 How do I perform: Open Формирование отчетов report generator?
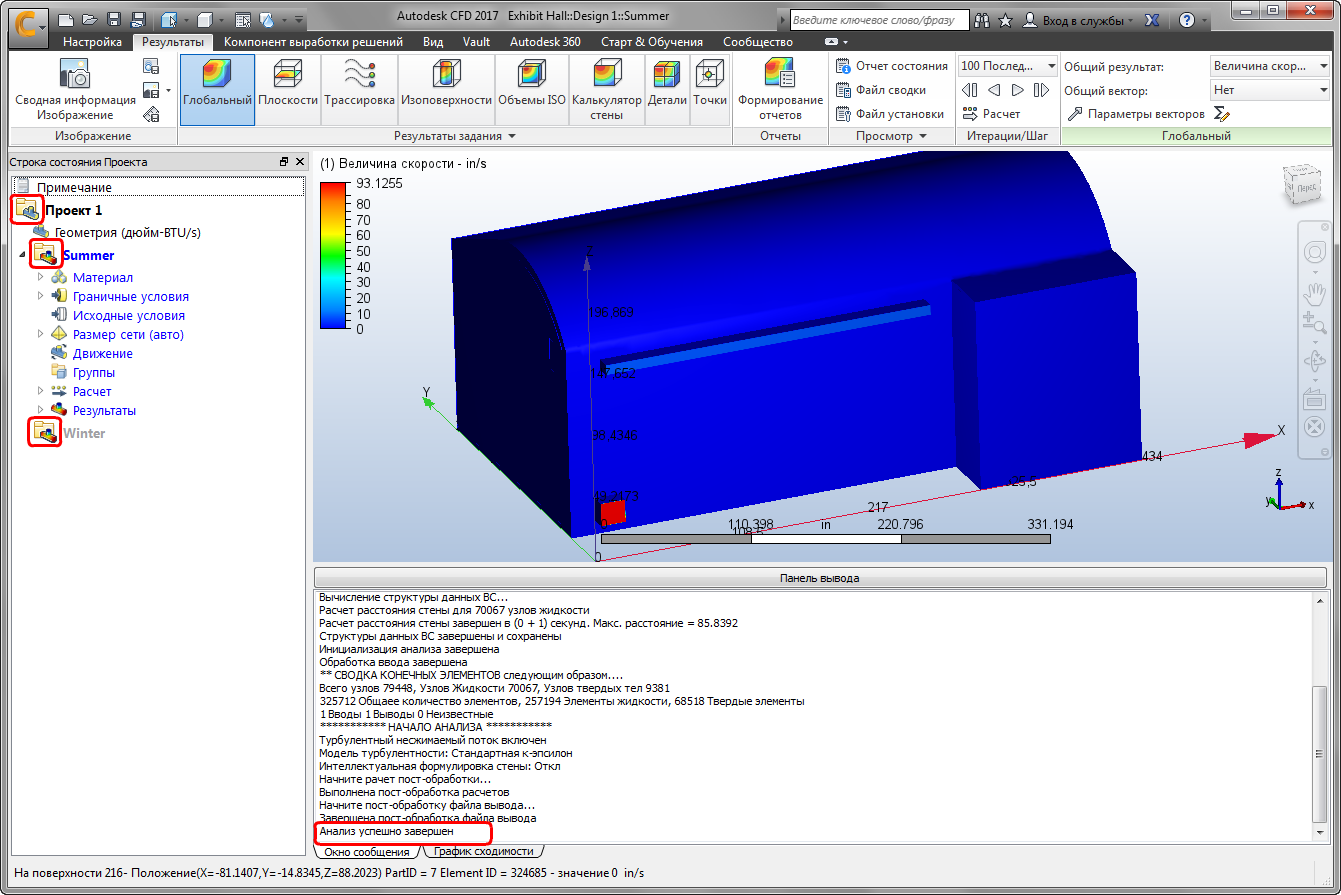[x=781, y=89]
